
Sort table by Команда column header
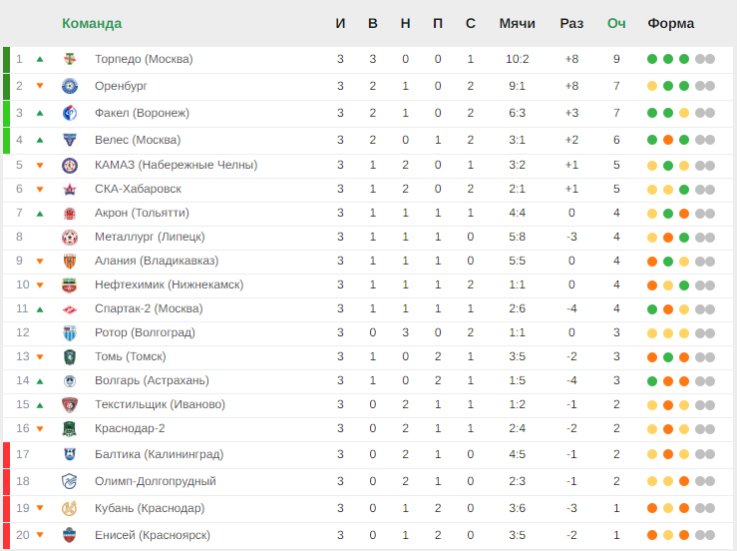[x=92, y=23]
